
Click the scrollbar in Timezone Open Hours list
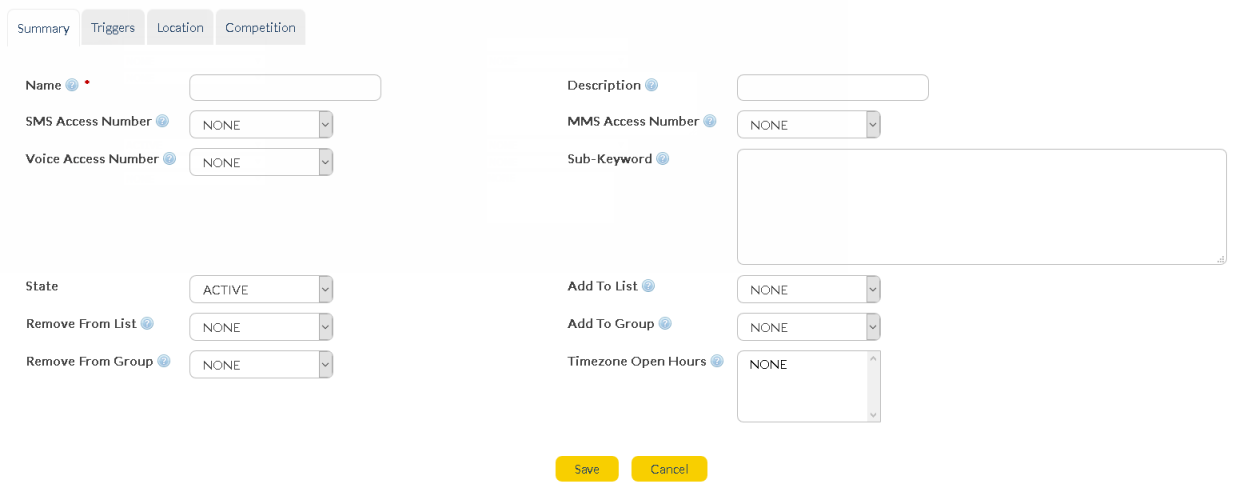pos(873,386)
